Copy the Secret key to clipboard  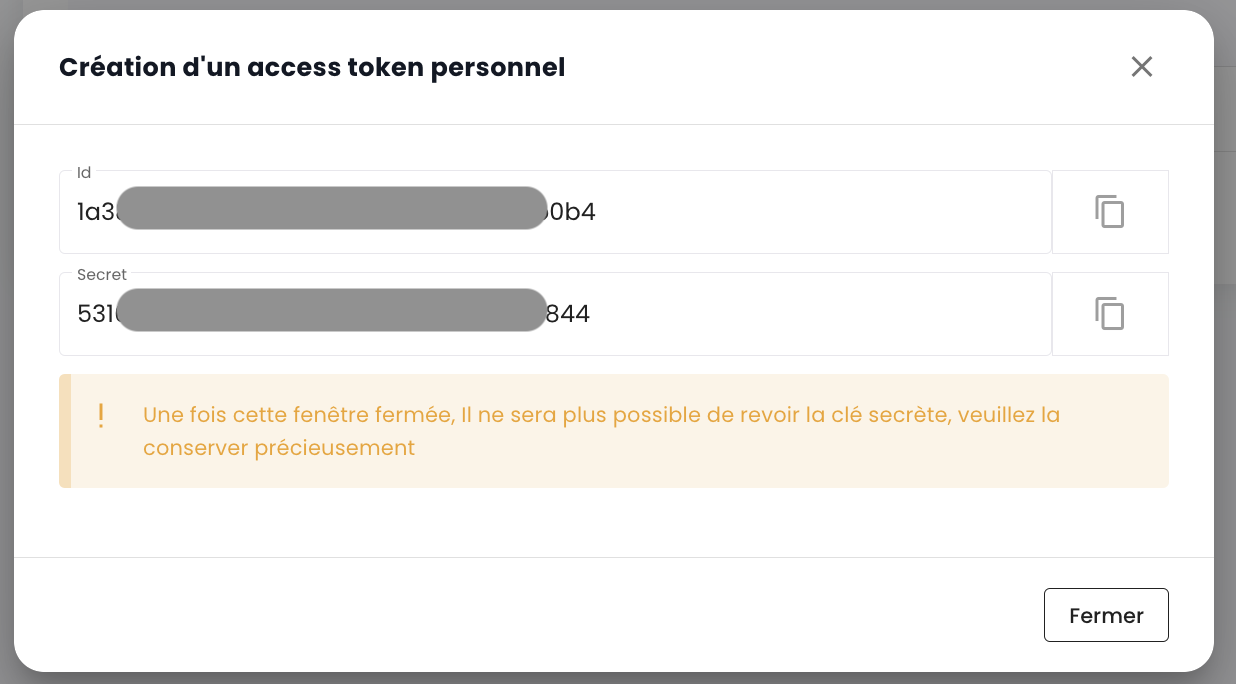pos(1110,314)
